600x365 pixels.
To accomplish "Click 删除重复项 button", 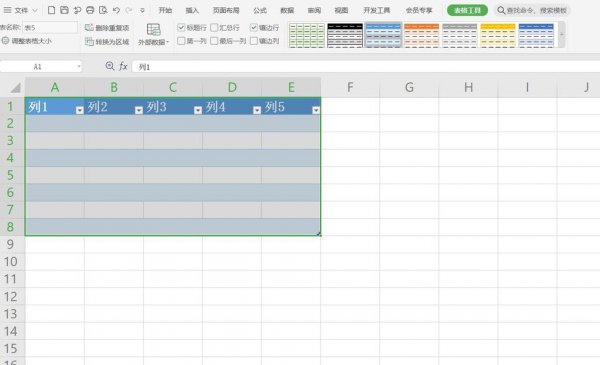I will (x=107, y=28).
